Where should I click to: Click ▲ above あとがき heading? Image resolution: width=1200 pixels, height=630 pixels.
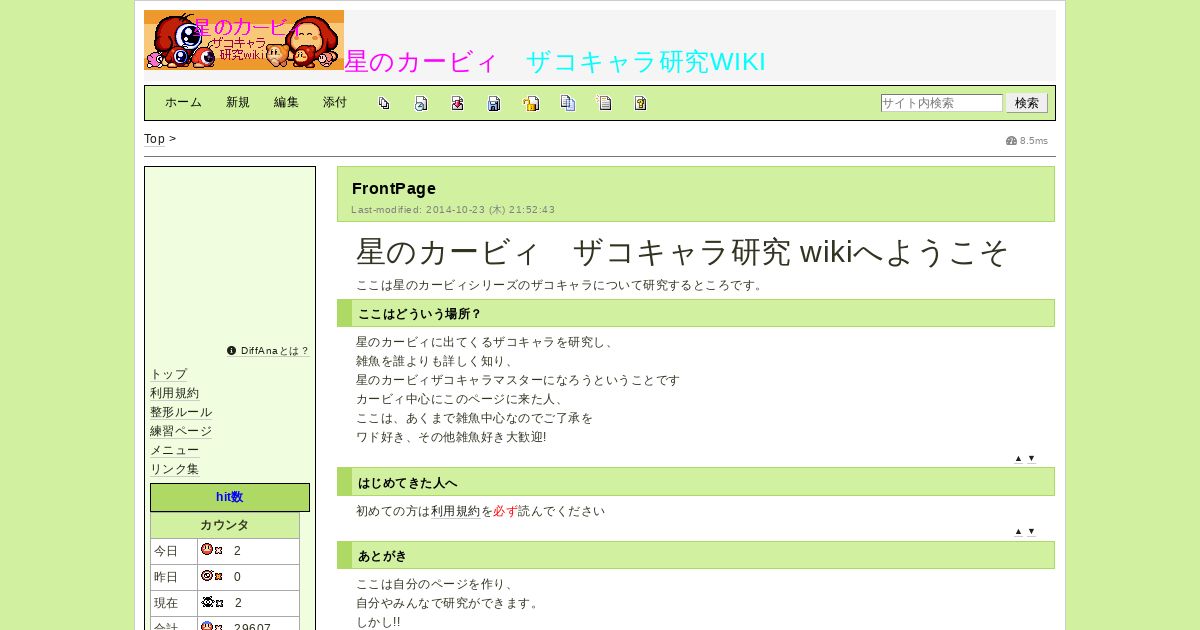click(x=1018, y=531)
